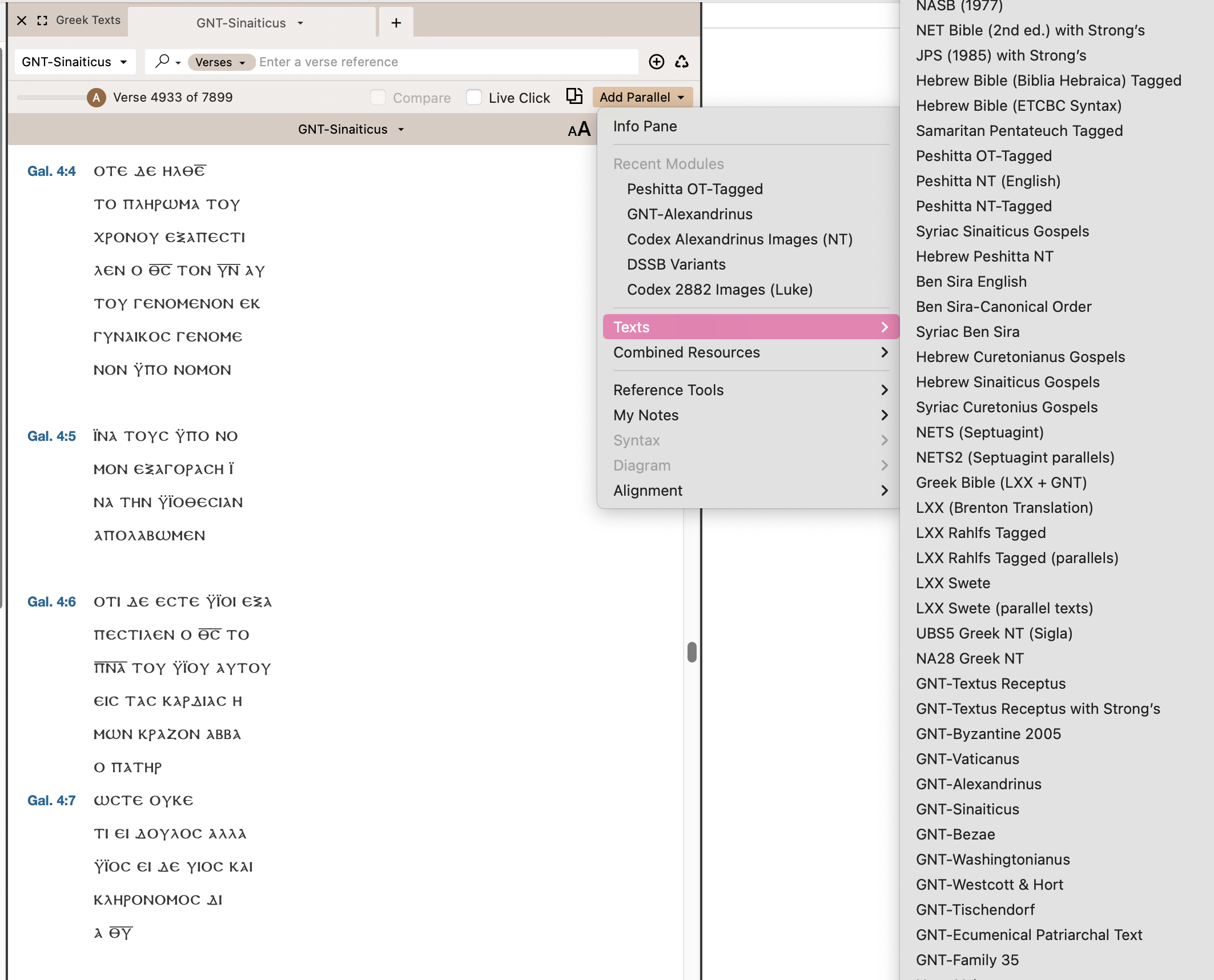Expand the Reference Tools submenu
1214x980 pixels.
point(751,390)
